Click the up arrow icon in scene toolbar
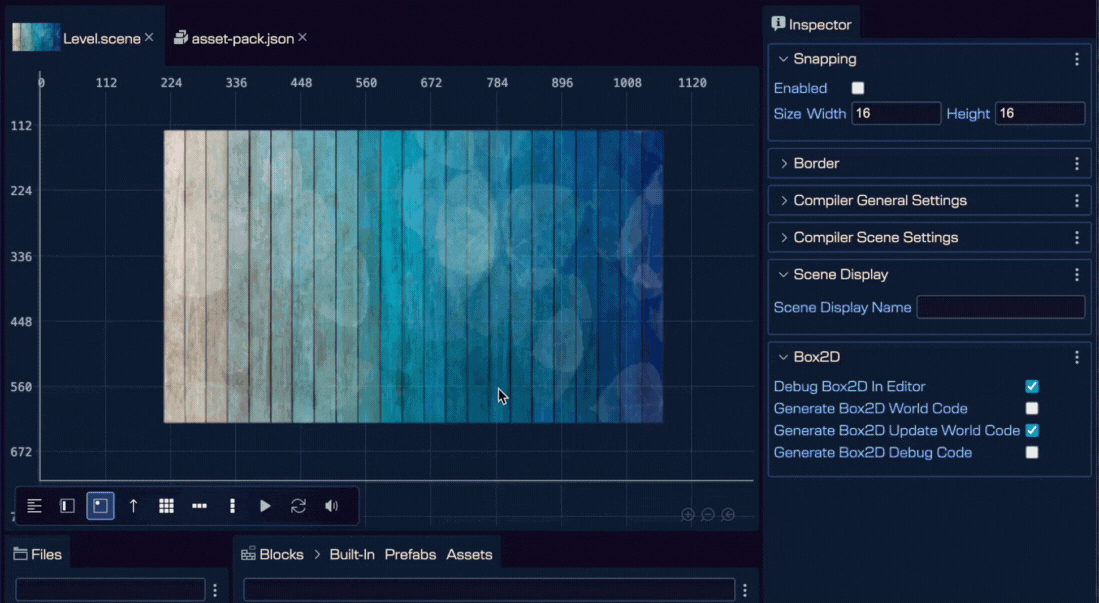 tap(133, 506)
